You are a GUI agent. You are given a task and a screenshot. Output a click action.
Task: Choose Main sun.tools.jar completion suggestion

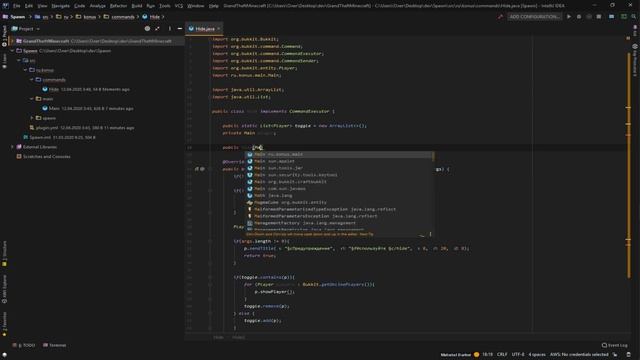coord(339,168)
